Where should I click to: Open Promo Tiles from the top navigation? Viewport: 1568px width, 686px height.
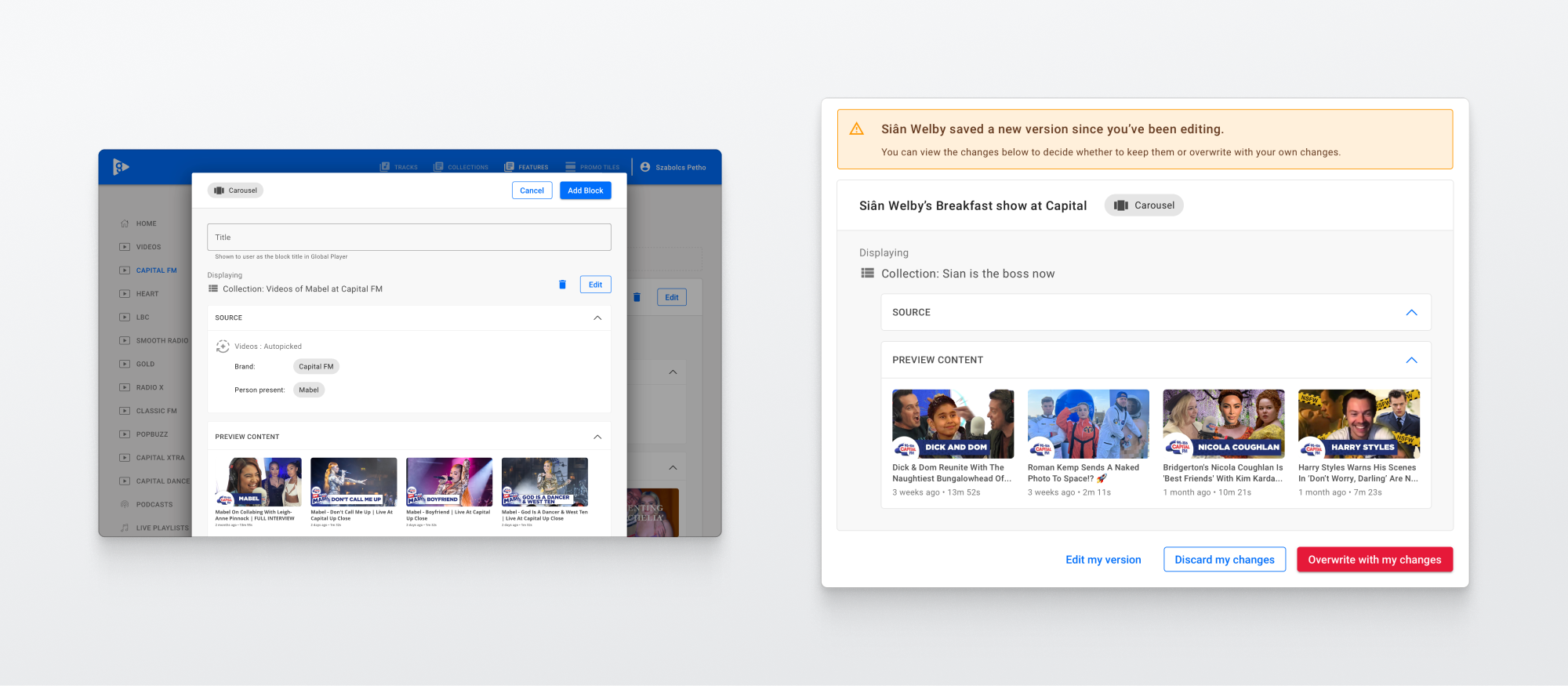click(592, 167)
